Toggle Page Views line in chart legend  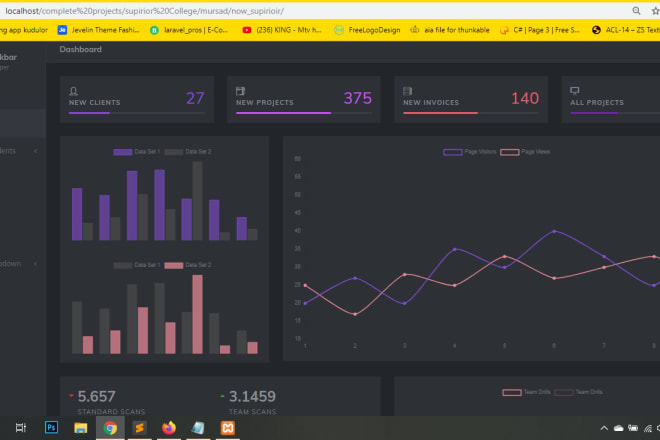(525, 152)
